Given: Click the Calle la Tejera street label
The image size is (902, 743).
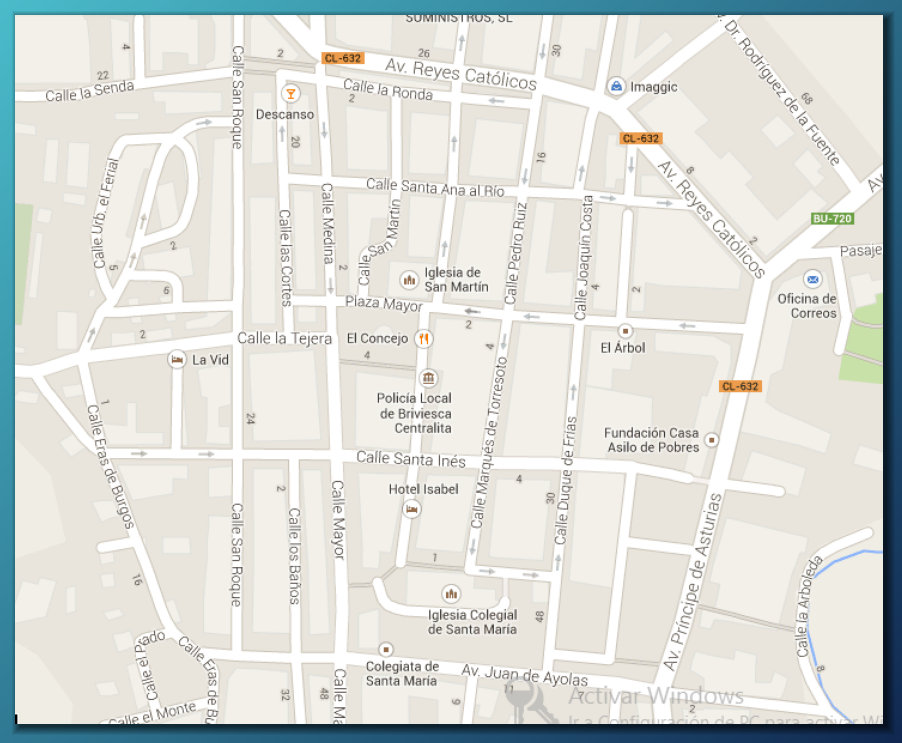Looking at the screenshot, I should pos(285,338).
